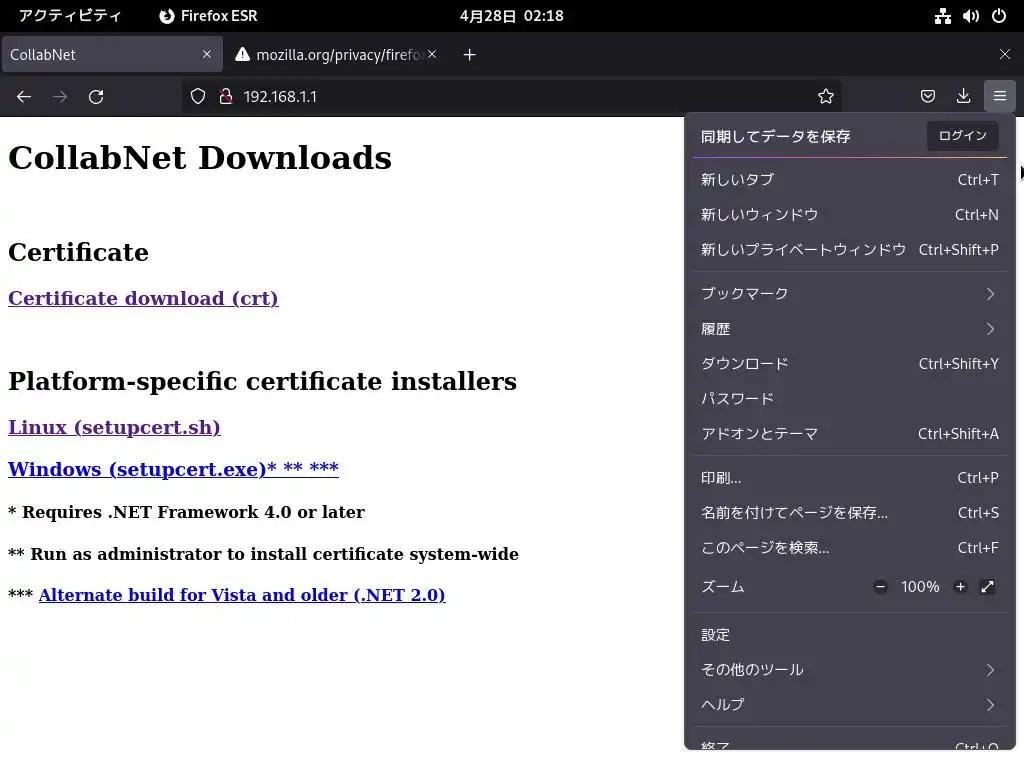
Task: Open a new tab with plus button
Action: click(x=469, y=55)
